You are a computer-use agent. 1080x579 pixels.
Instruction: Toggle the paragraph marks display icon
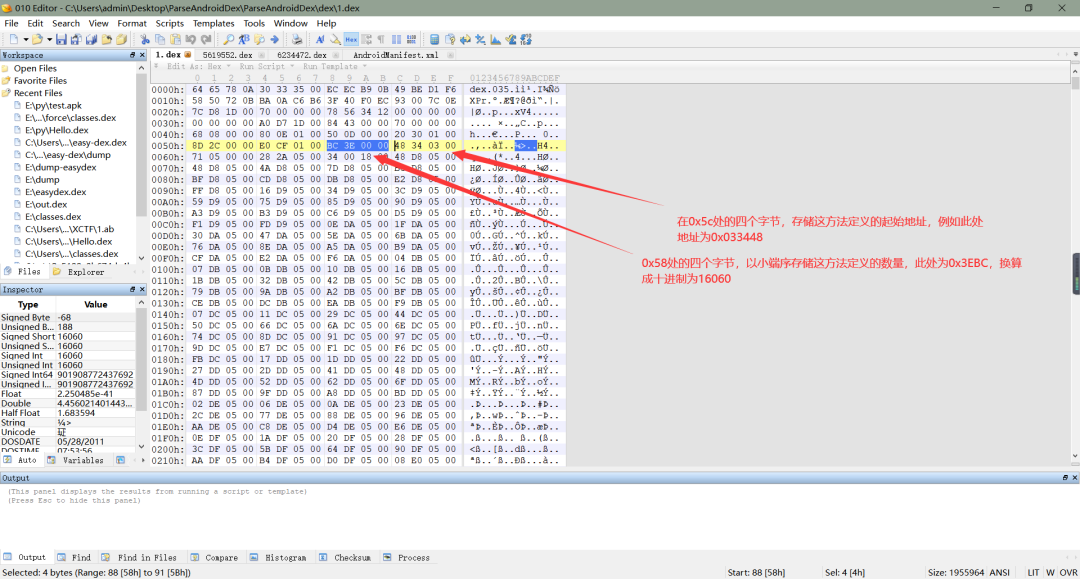[381, 39]
